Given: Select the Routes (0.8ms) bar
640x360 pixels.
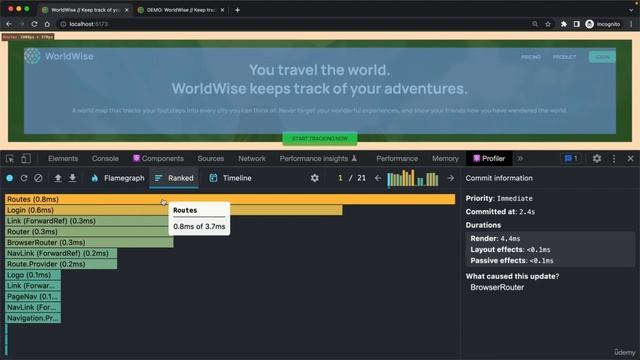Looking at the screenshot, I should tap(230, 199).
